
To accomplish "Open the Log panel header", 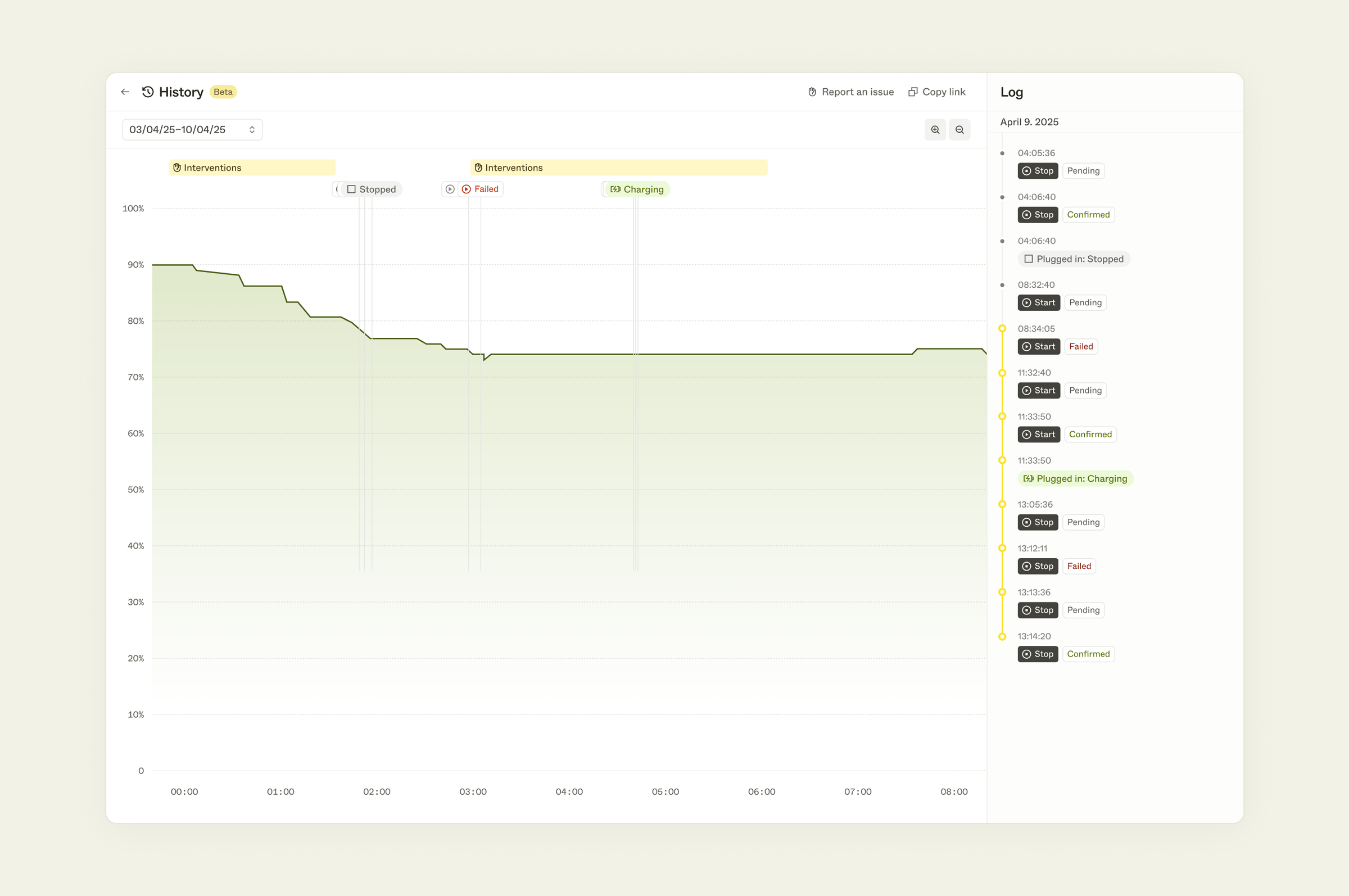I will click(x=1011, y=92).
